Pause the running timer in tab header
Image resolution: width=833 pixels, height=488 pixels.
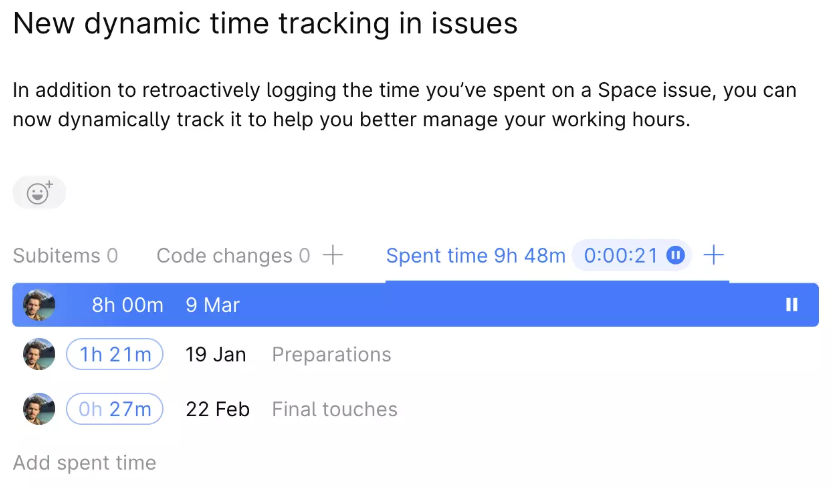(x=676, y=256)
